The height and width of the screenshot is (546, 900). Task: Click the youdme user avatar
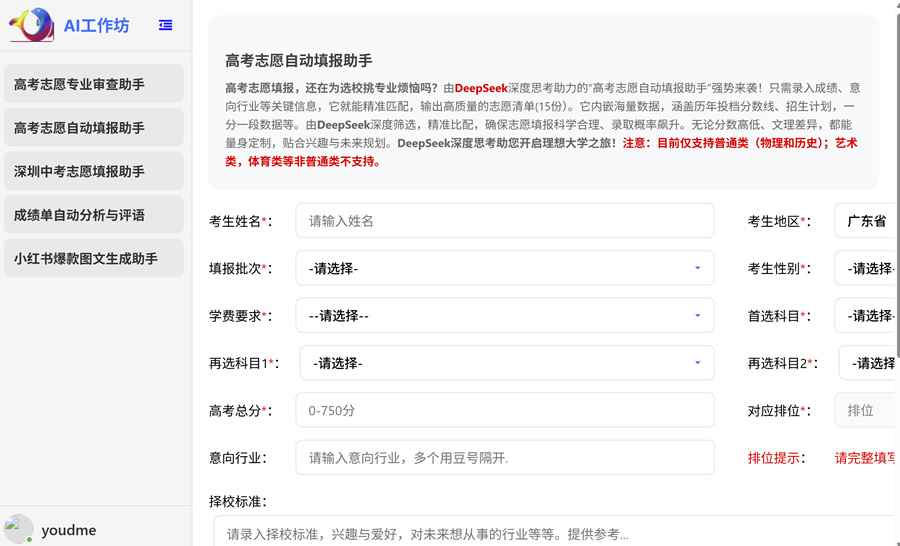[18, 529]
